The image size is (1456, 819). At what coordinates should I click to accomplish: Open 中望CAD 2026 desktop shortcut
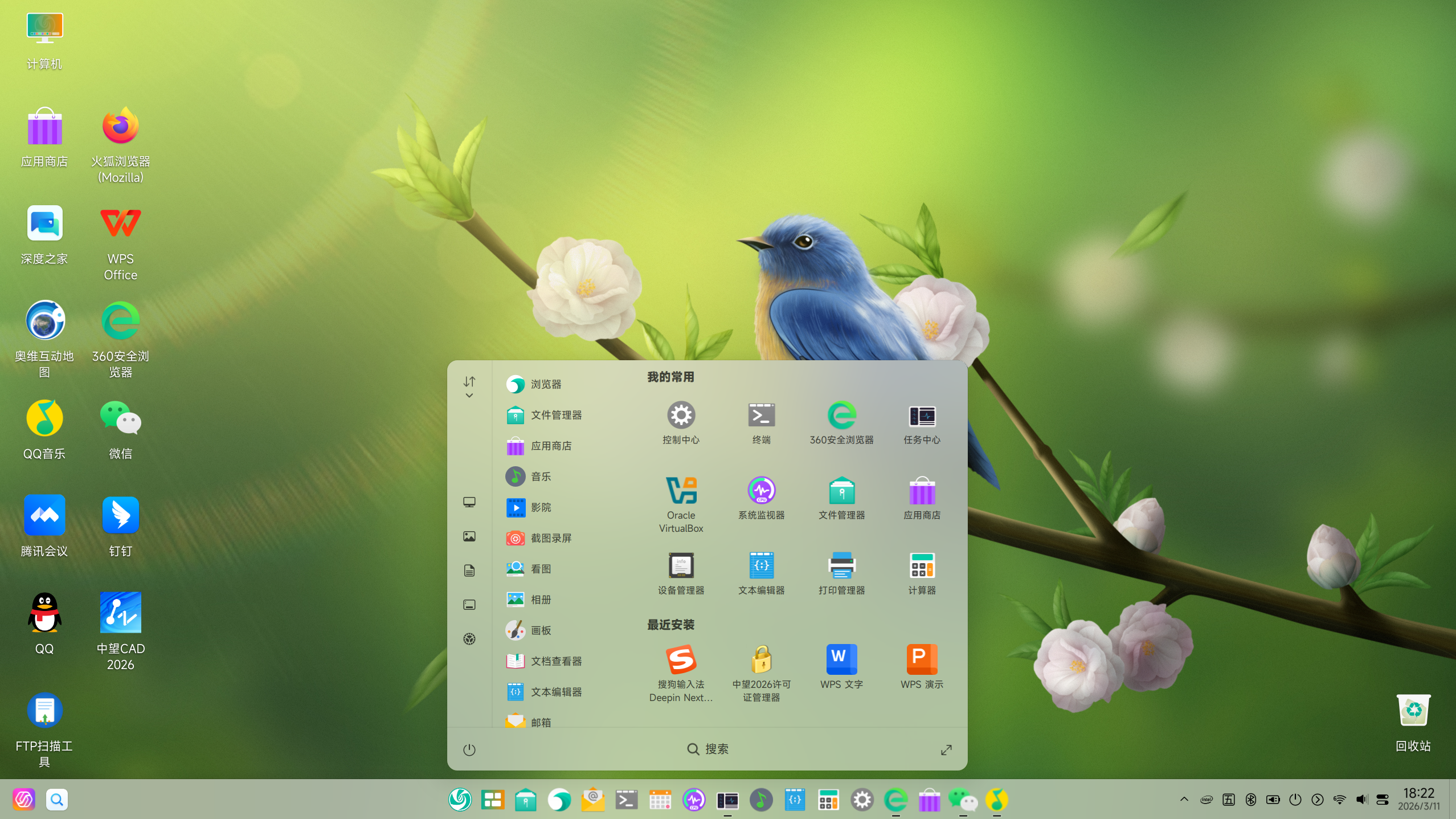(120, 613)
